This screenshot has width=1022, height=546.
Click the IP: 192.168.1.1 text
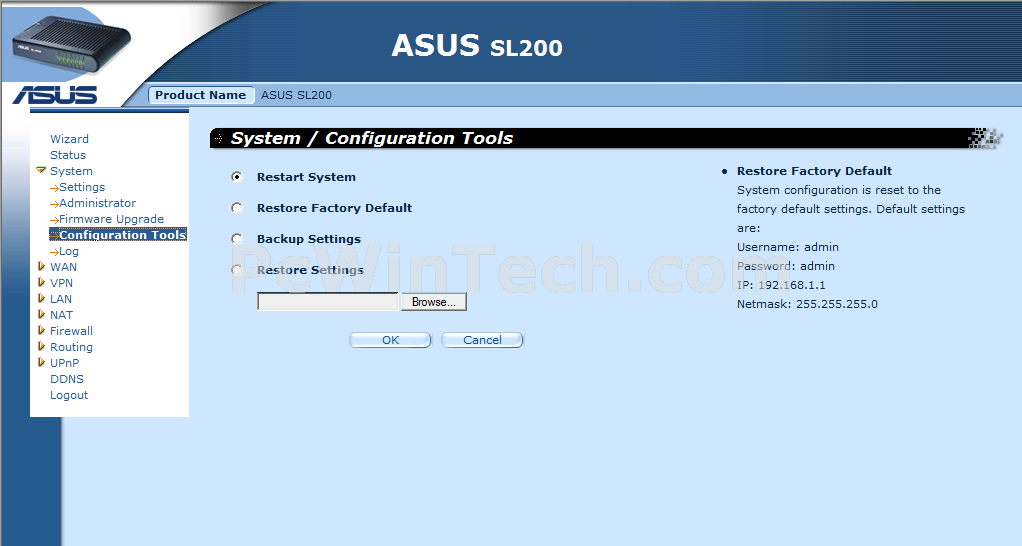(x=781, y=285)
